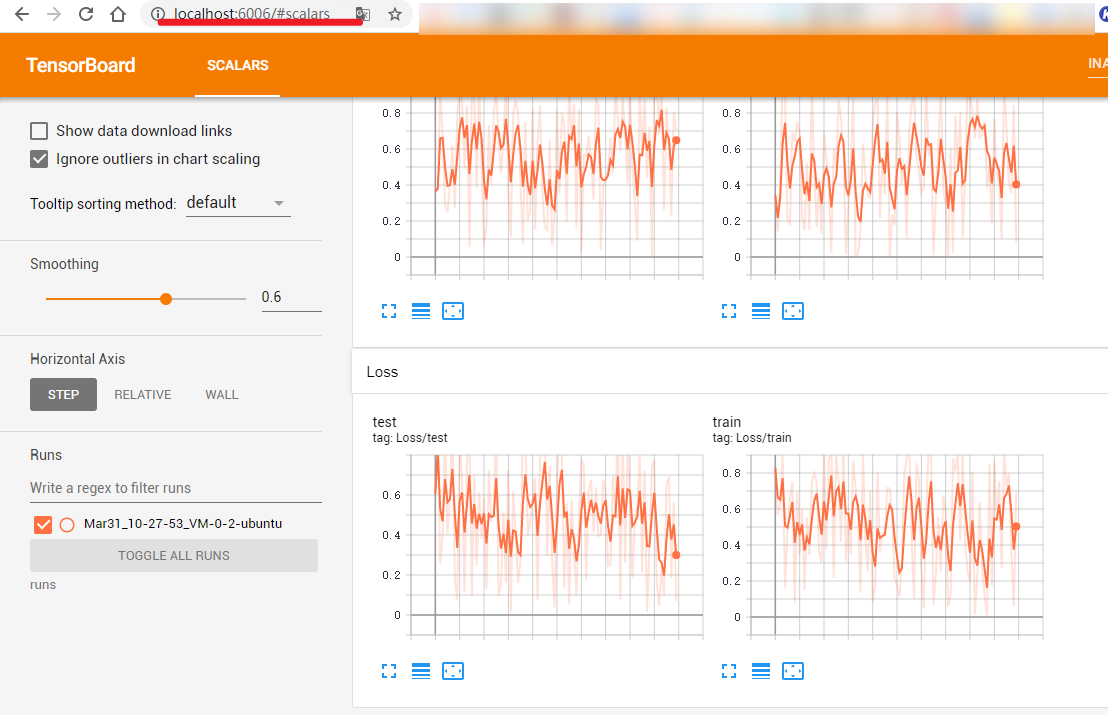Reload the TensorBoard page
The width and height of the screenshot is (1108, 715).
click(86, 14)
